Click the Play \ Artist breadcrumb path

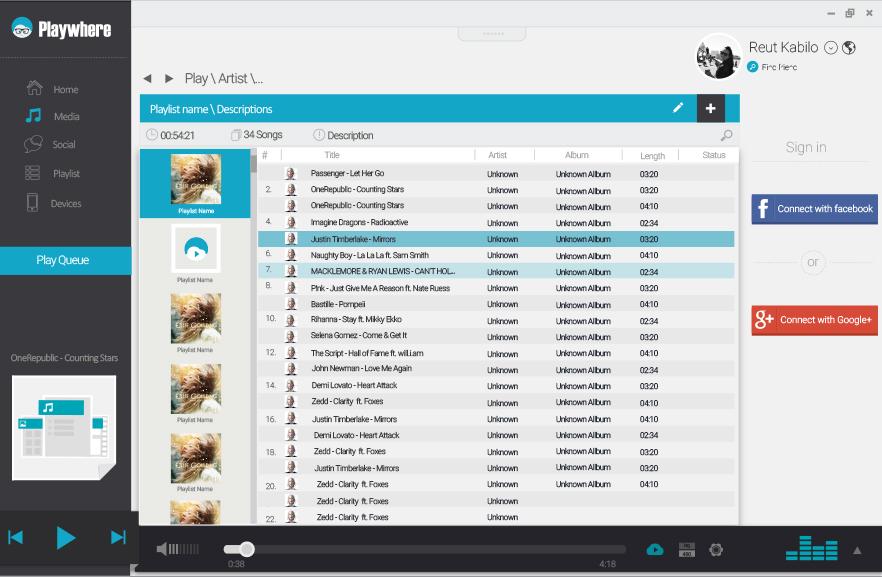[224, 78]
